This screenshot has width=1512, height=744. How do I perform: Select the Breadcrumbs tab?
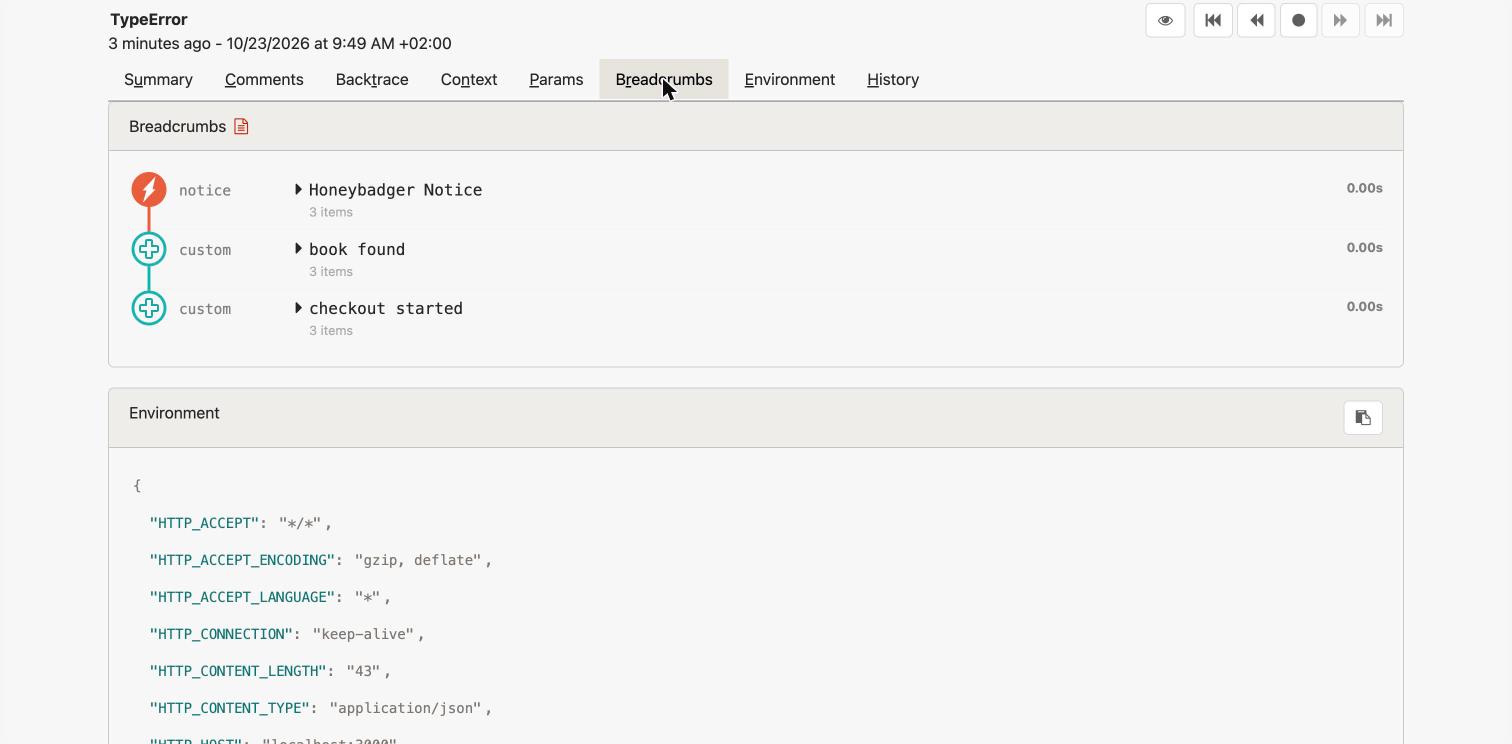tap(664, 80)
